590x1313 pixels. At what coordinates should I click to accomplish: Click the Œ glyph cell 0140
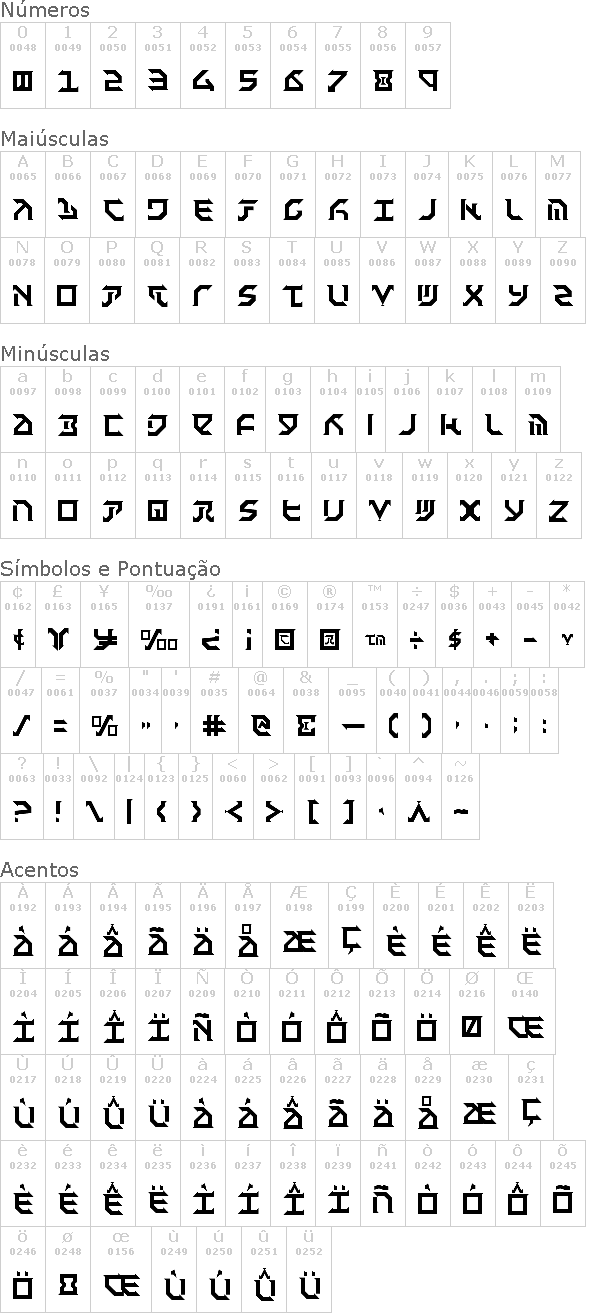(526, 1011)
